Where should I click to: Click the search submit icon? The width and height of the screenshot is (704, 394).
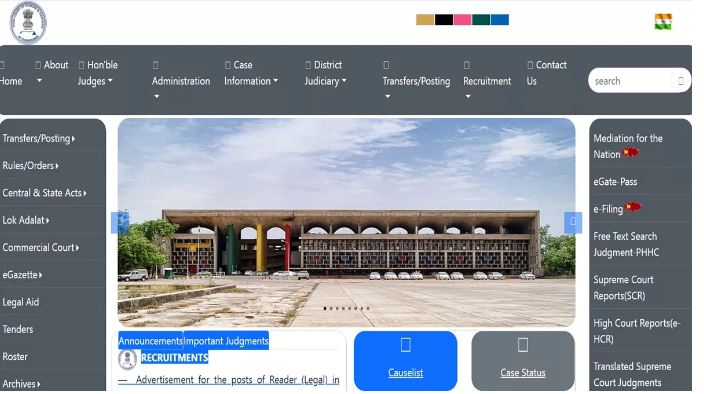coord(680,81)
